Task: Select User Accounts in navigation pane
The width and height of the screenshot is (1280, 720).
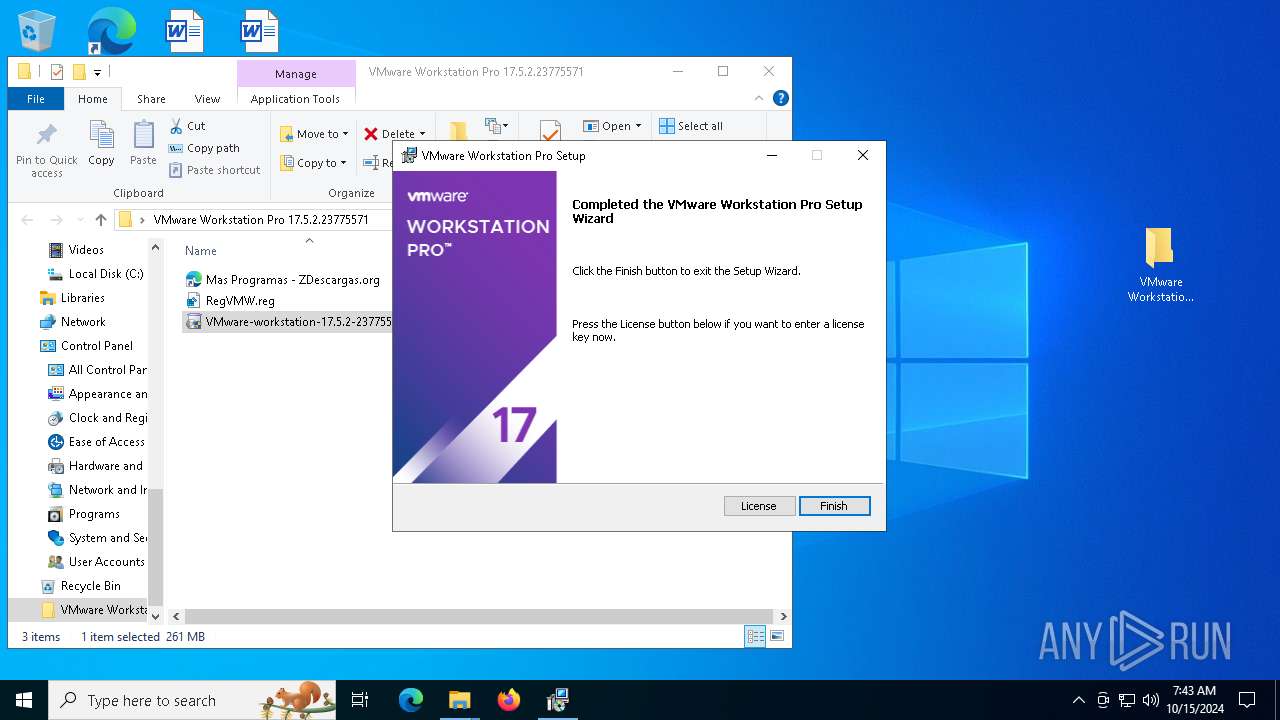Action: click(97, 562)
